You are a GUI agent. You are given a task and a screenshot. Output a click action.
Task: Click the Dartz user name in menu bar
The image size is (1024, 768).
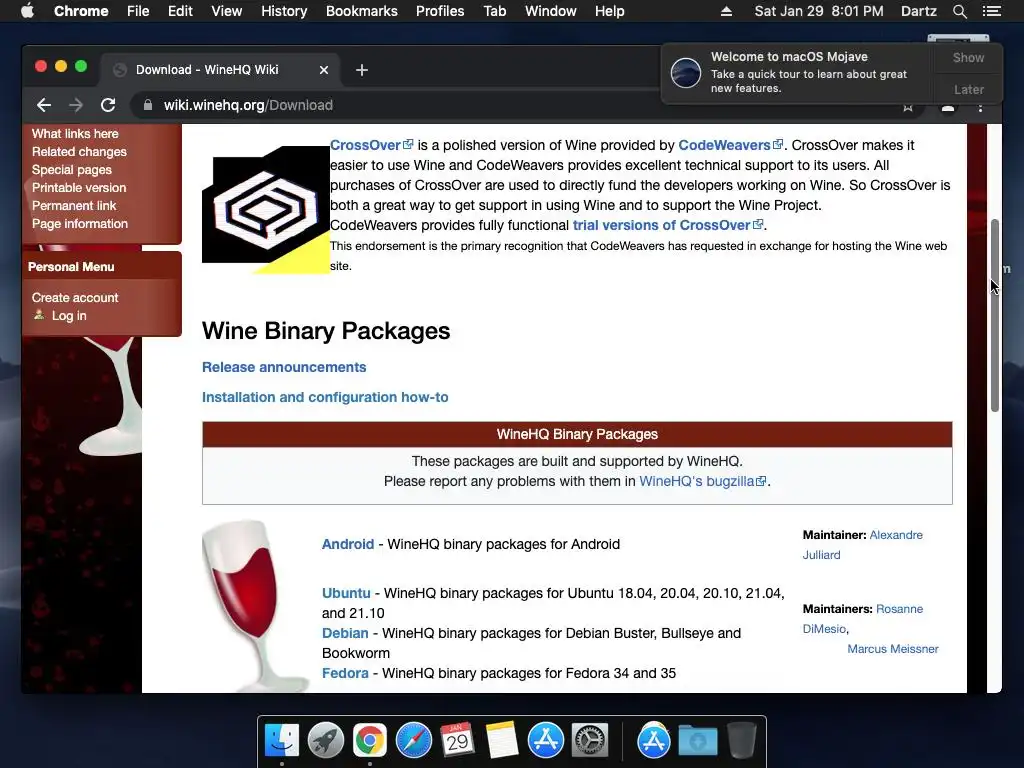[x=918, y=11]
